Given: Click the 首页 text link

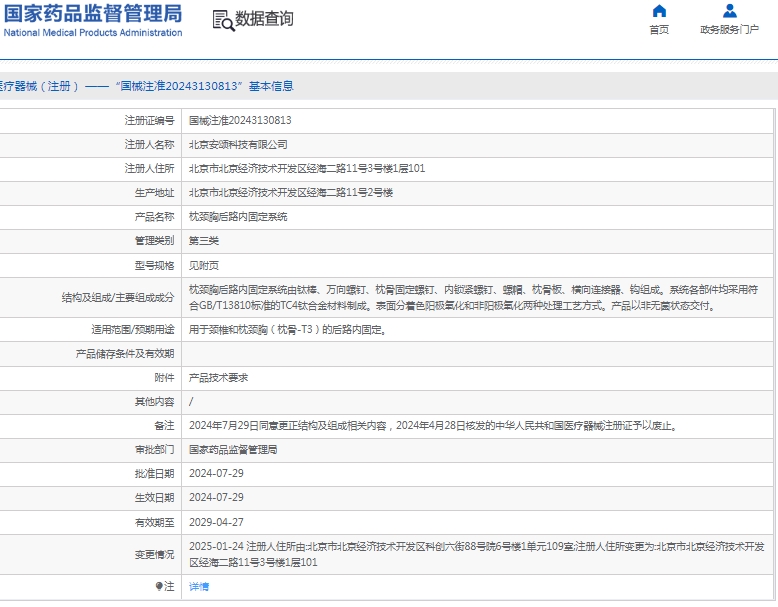Looking at the screenshot, I should (659, 30).
